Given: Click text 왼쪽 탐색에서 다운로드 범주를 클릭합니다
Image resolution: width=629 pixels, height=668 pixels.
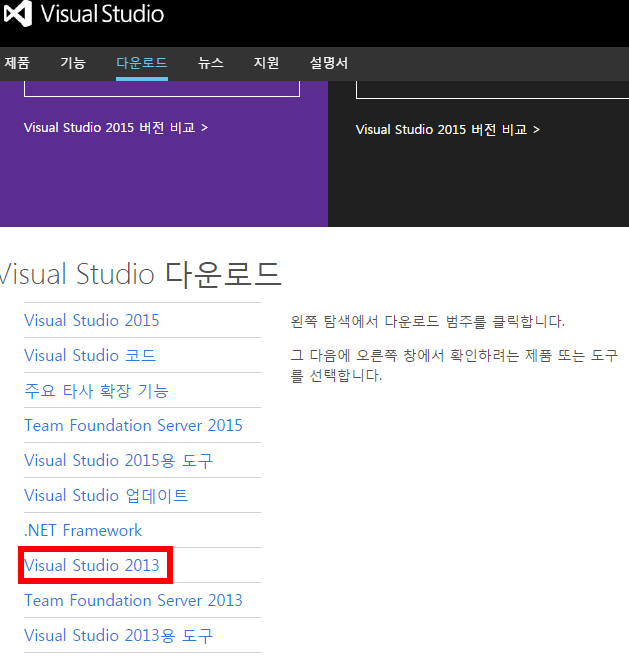Looking at the screenshot, I should [427, 321].
